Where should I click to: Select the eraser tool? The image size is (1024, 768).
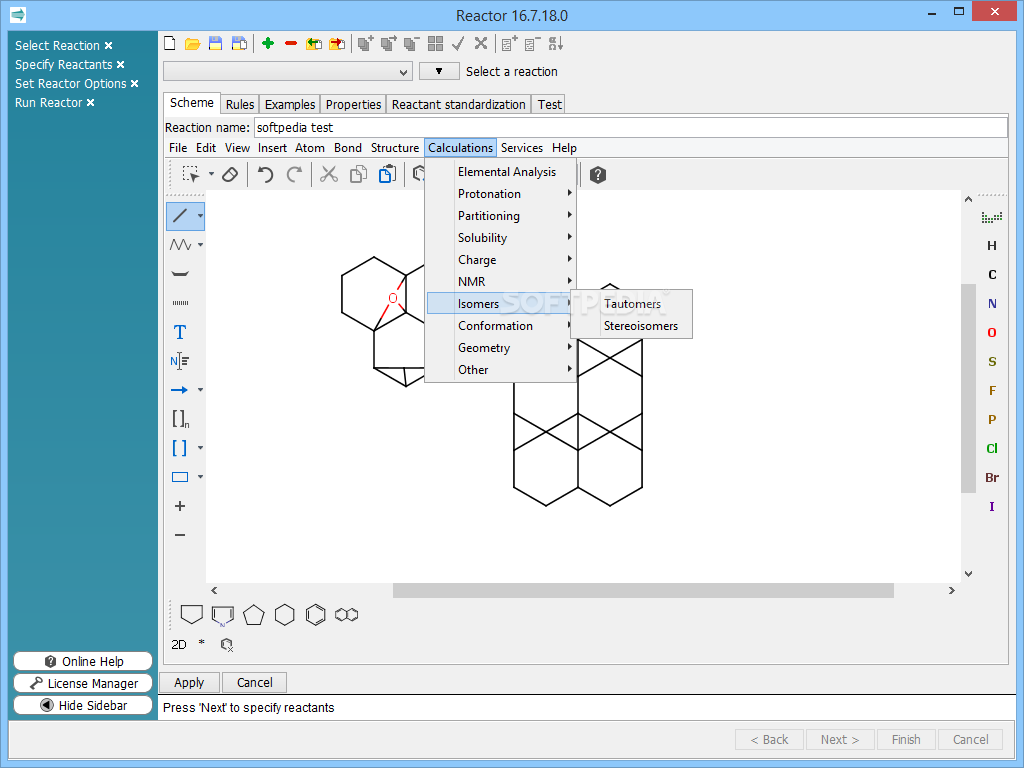230,174
